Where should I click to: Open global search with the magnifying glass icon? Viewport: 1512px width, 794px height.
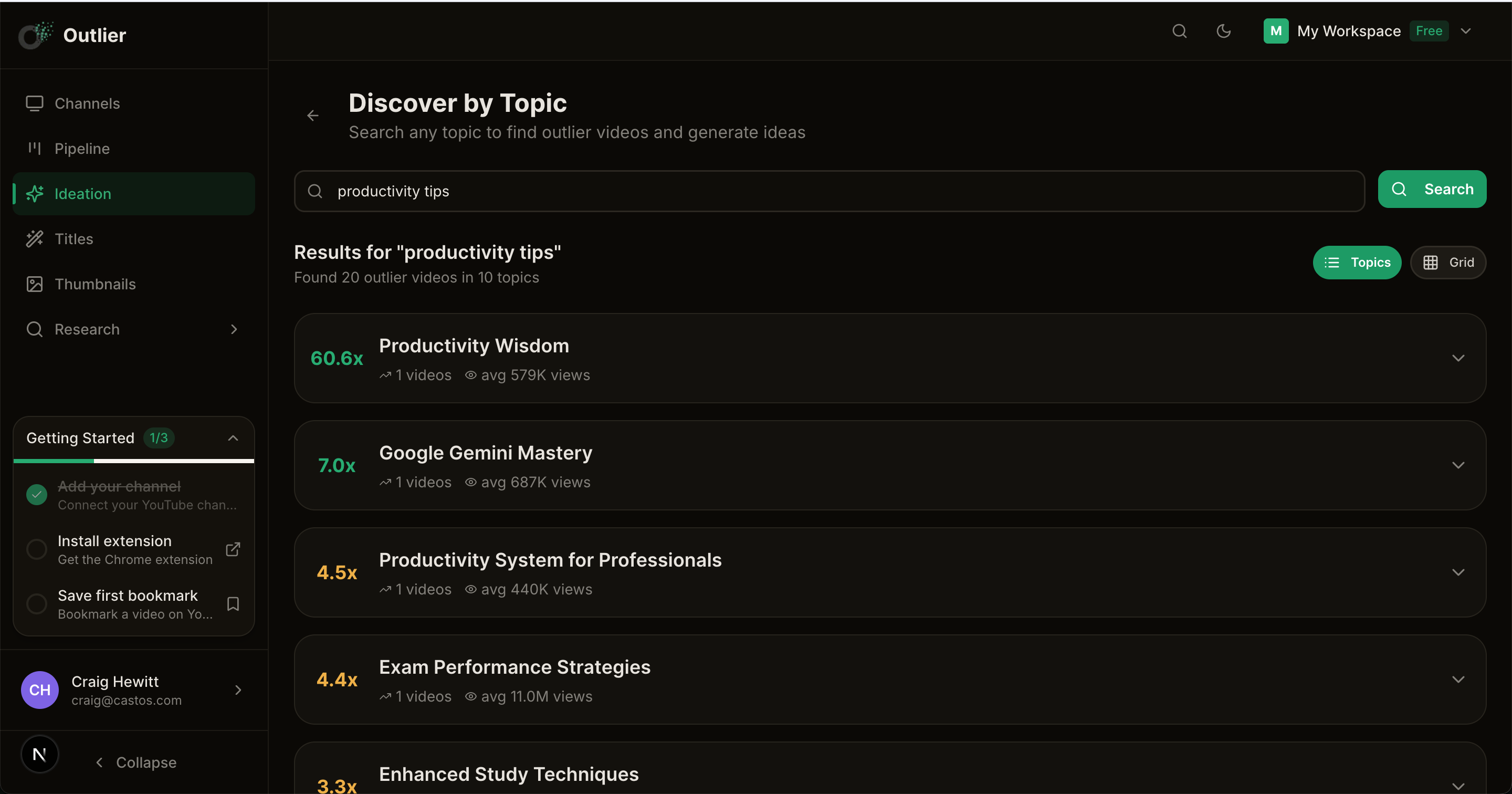[1179, 31]
